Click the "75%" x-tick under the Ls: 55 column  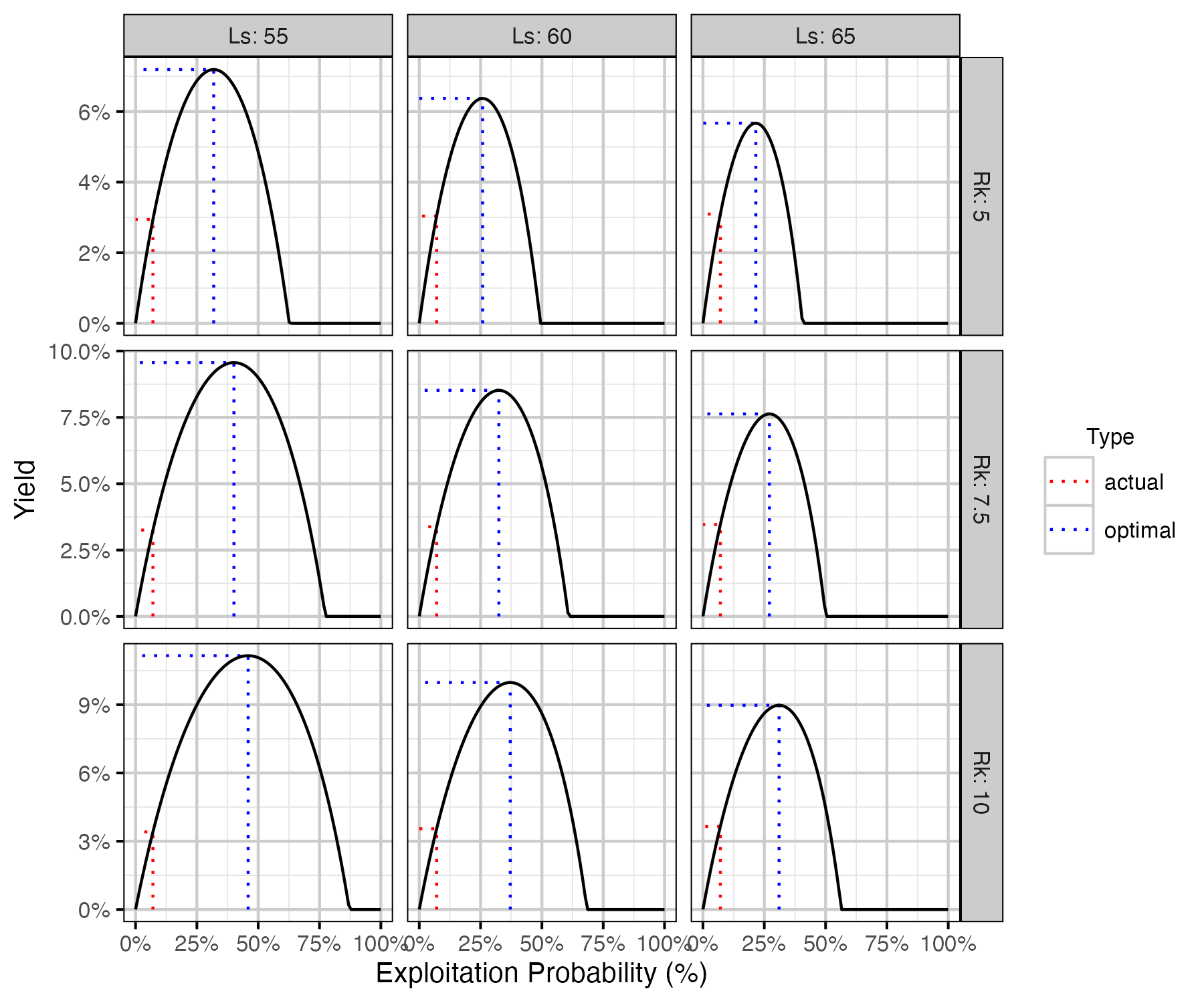[x=319, y=943]
